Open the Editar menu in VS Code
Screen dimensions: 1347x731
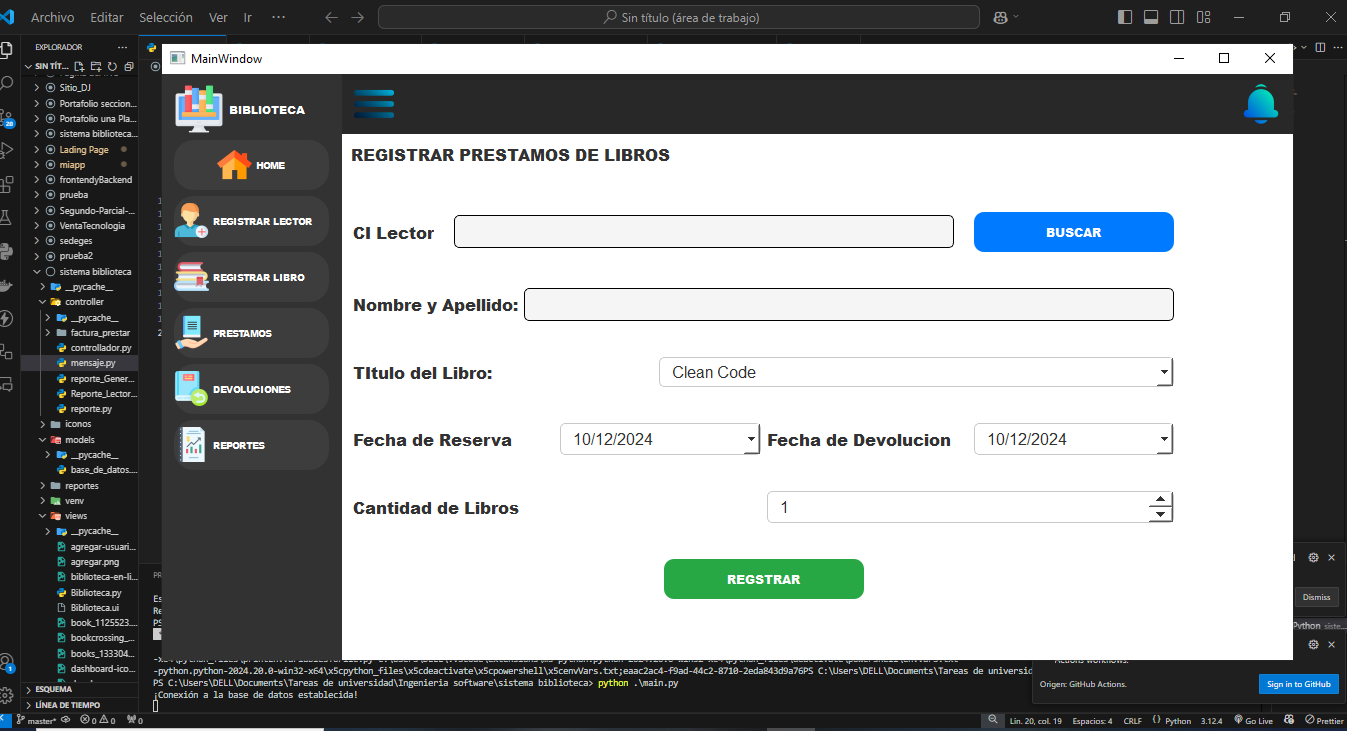[x=107, y=17]
